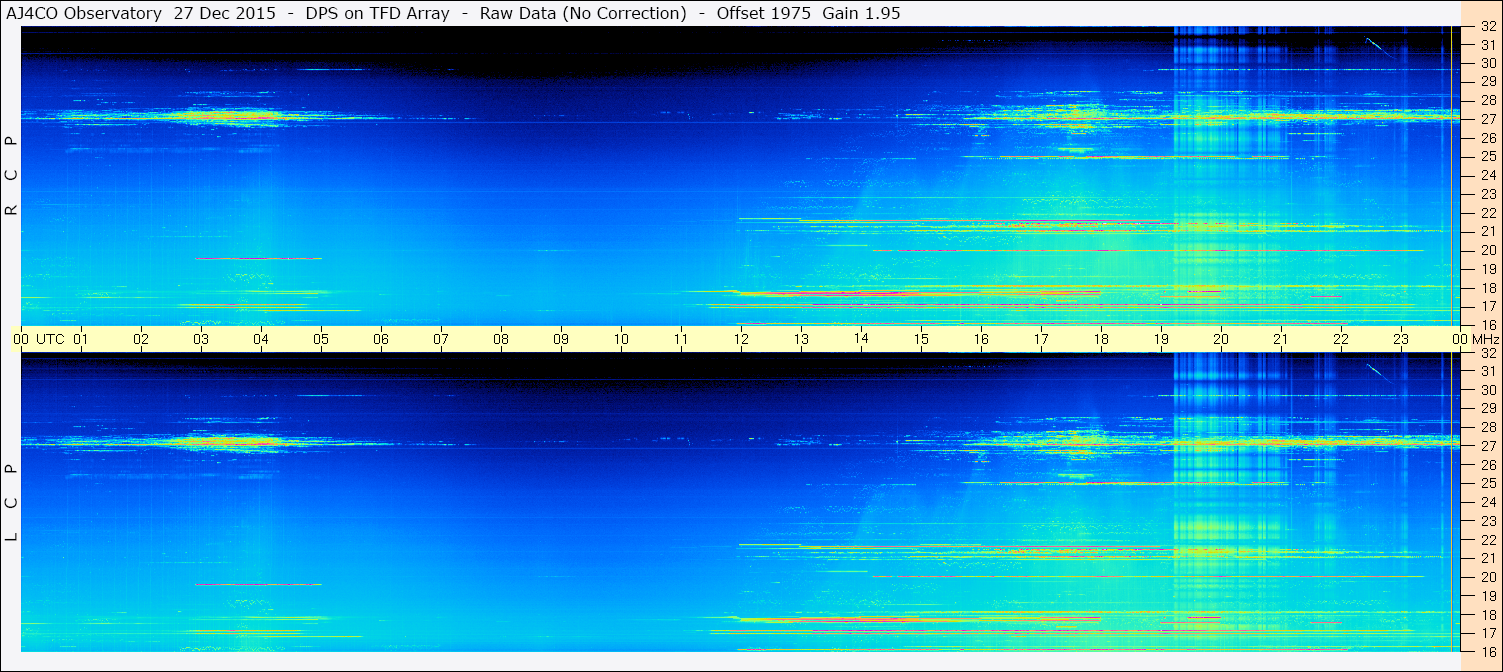The height and width of the screenshot is (672, 1503).
Task: Select the 23 hour tick on UTC axis
Action: [x=1401, y=339]
